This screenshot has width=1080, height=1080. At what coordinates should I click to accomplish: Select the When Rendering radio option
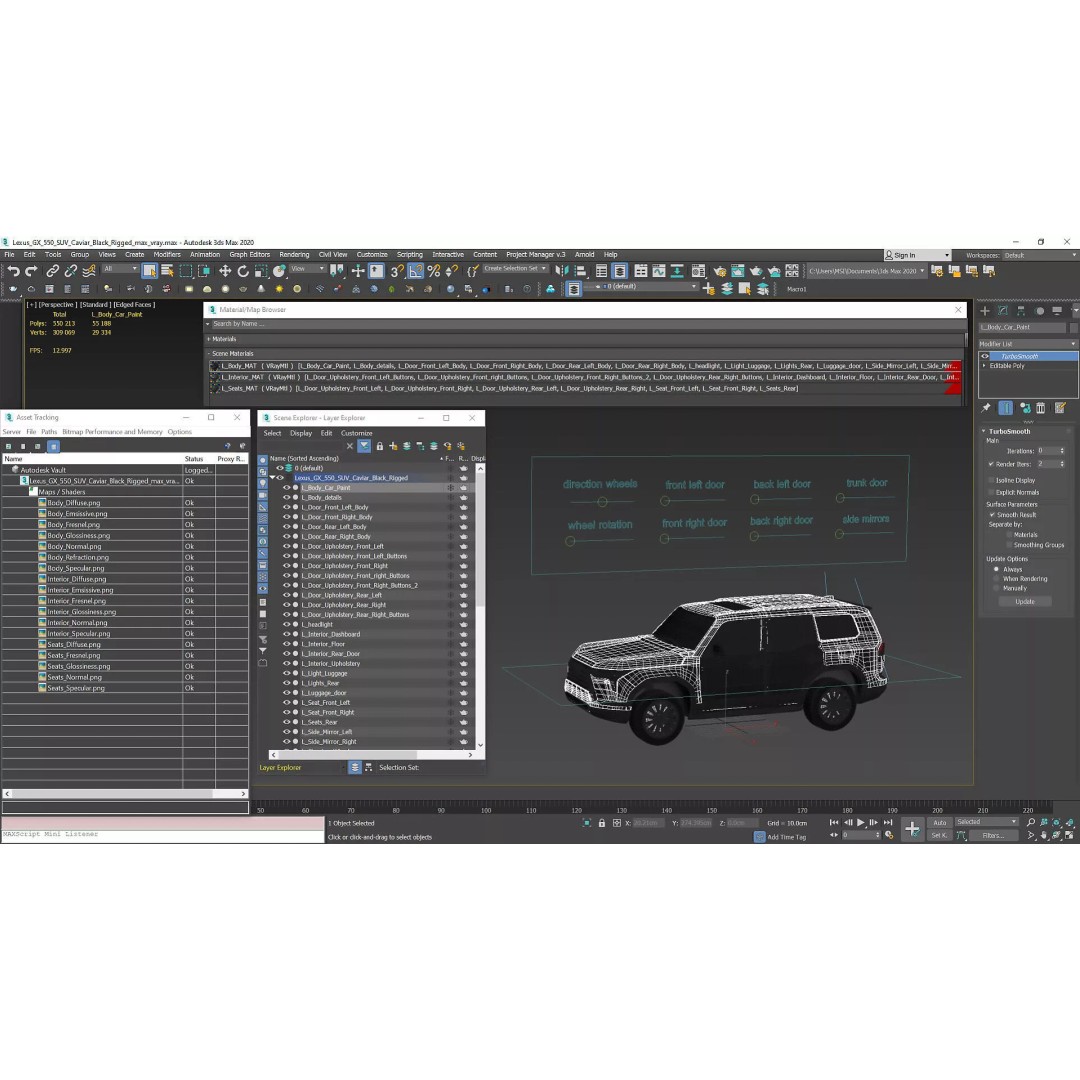coord(997,579)
